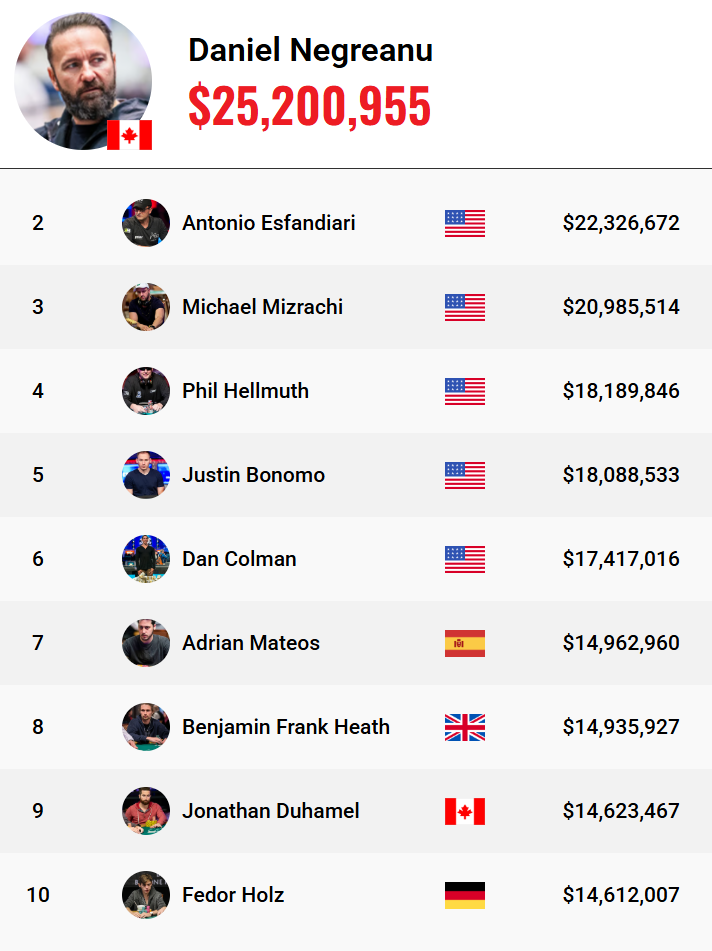Click the US flag next to Justin Bonomo
This screenshot has width=712, height=951.
coord(465,475)
